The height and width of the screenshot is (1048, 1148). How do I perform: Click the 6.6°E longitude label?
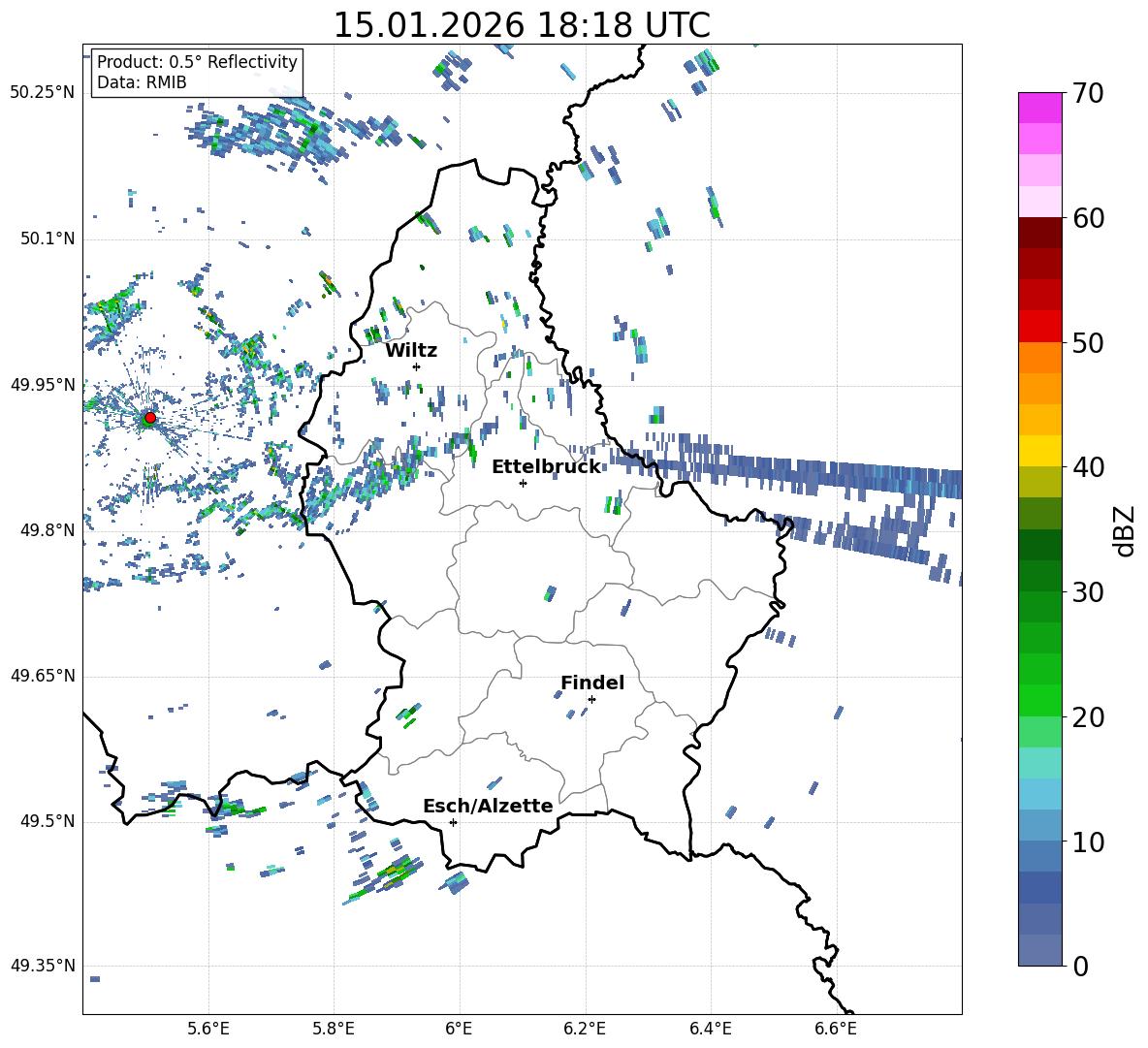coord(836,1029)
